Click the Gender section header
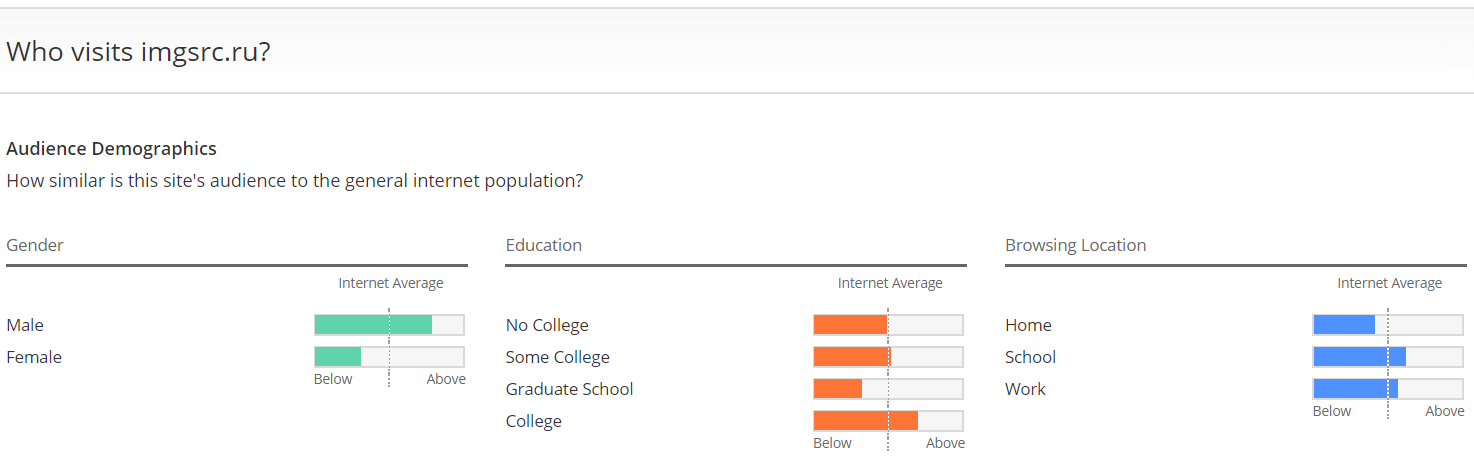Image resolution: width=1474 pixels, height=476 pixels. 35,245
